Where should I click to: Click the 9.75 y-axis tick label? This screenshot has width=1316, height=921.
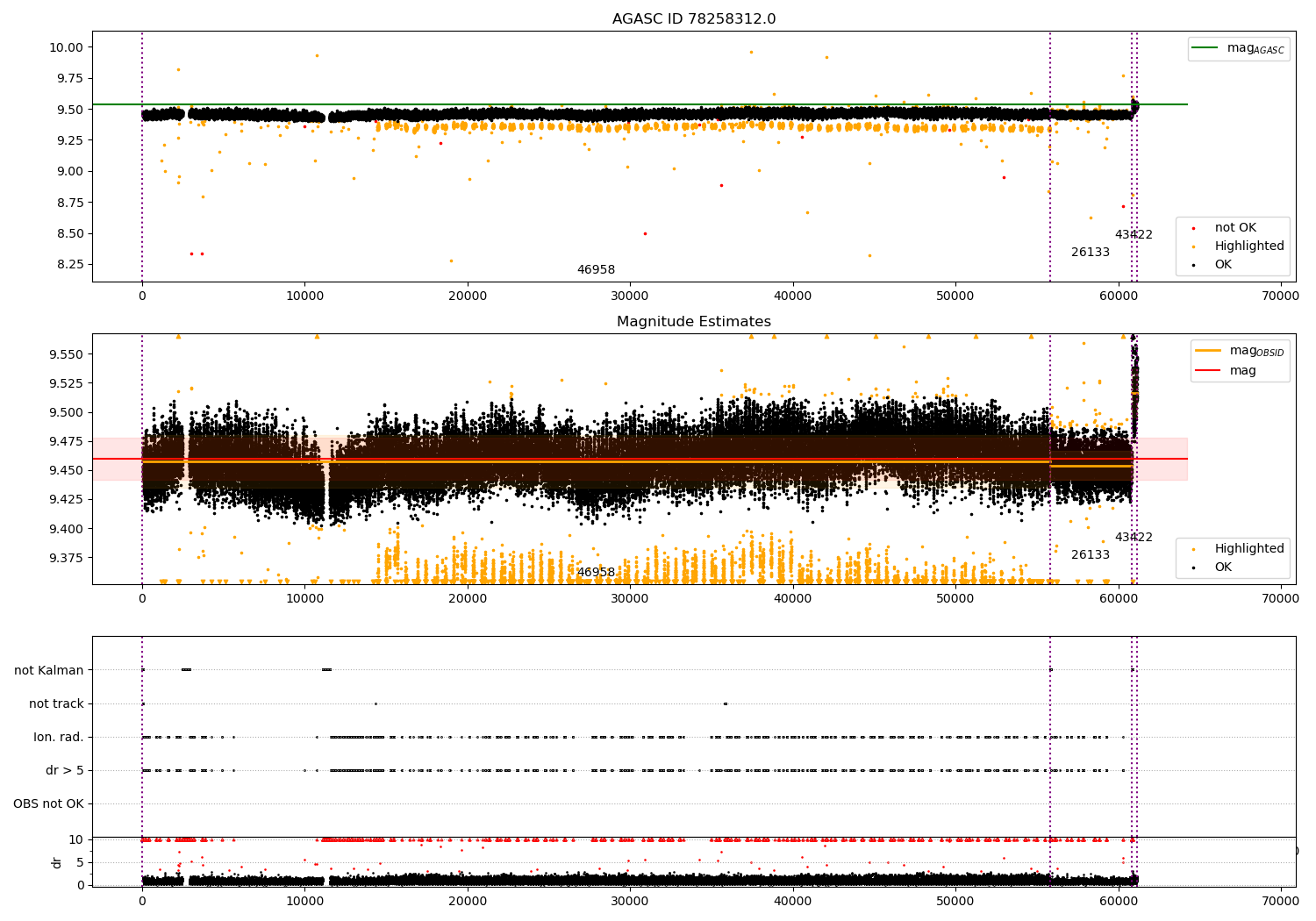click(70, 78)
